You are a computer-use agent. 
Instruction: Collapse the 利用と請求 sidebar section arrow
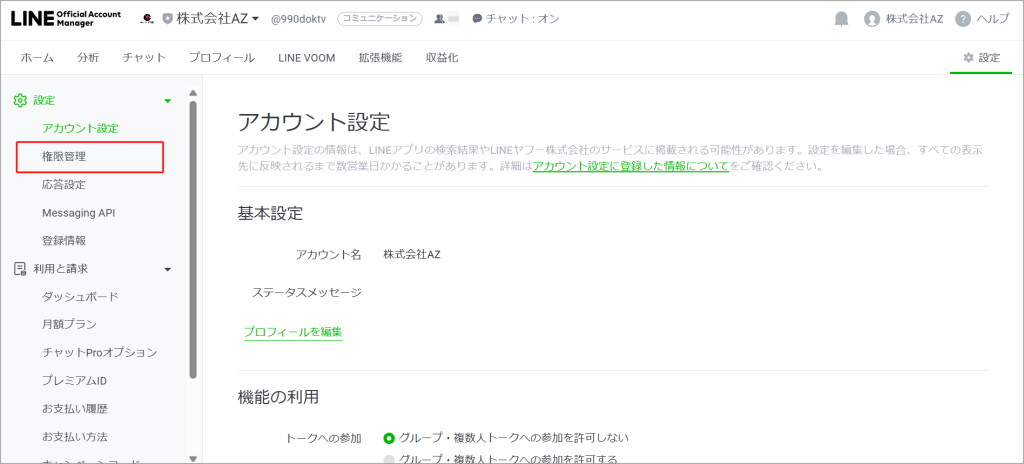pos(167,269)
